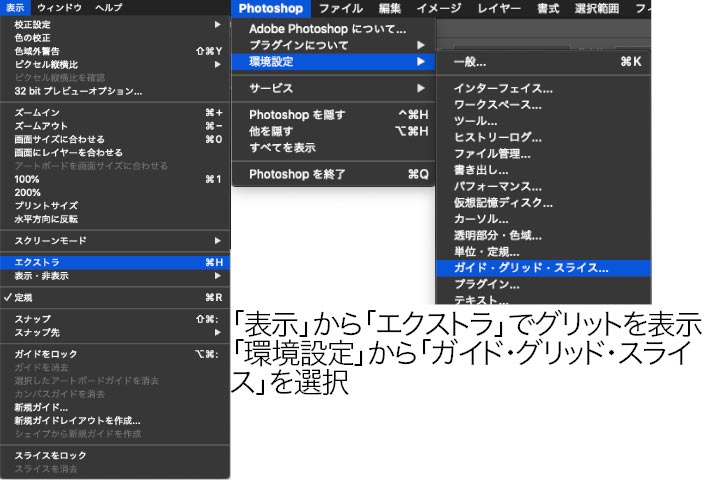Click Photoshop を終了 menu item
The width and height of the screenshot is (720, 480).
[297, 174]
